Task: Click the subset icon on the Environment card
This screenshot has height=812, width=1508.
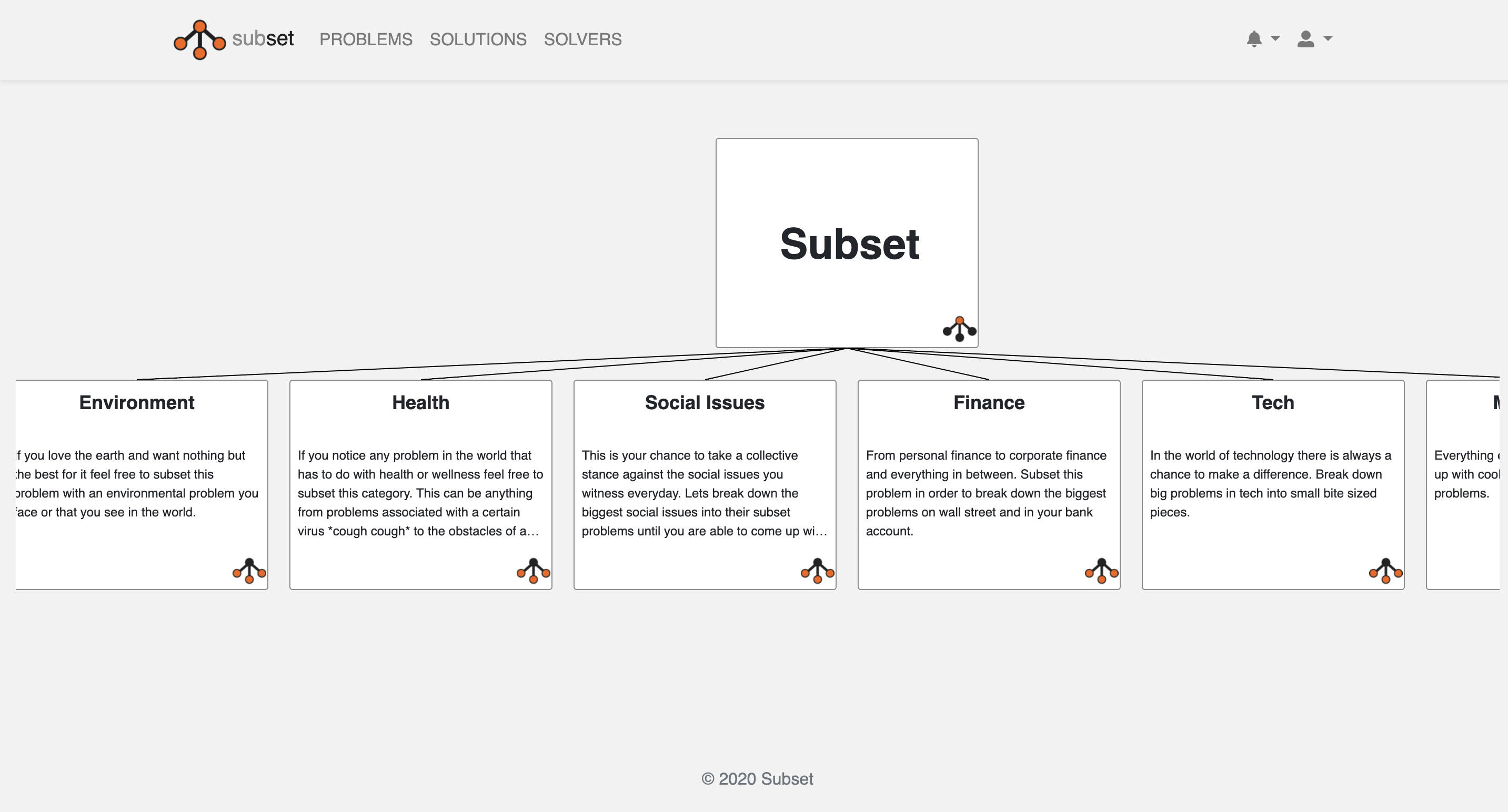Action: pyautogui.click(x=249, y=571)
